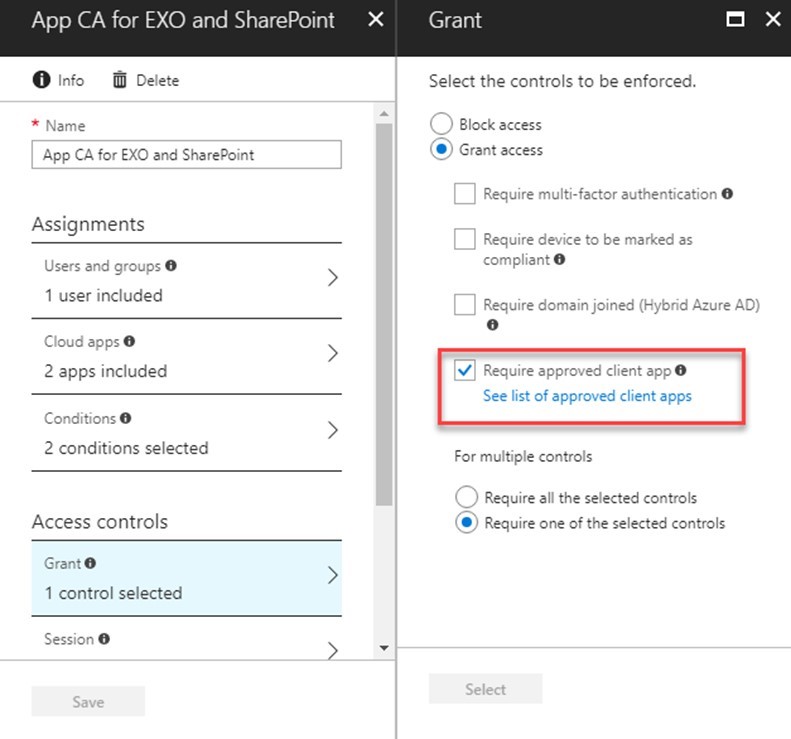Open info tooltip next to Conditions
The width and height of the screenshot is (791, 739).
coord(126,418)
